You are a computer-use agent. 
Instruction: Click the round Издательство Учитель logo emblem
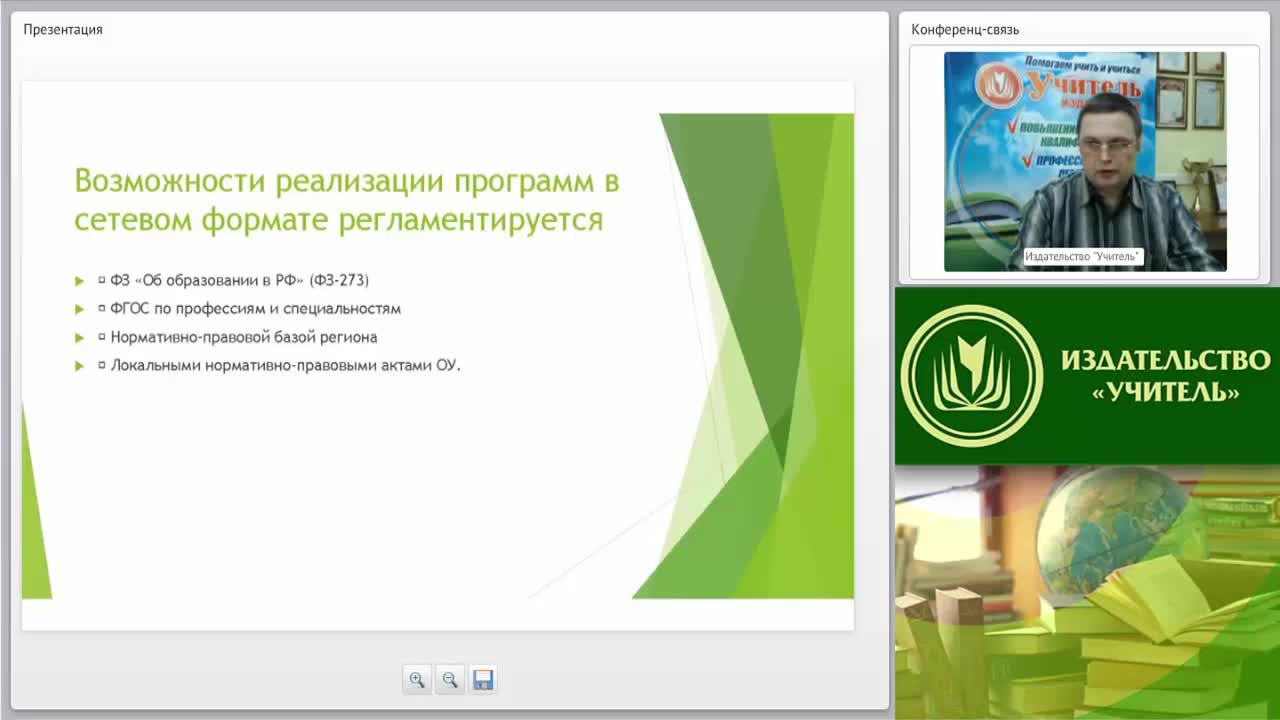[971, 375]
